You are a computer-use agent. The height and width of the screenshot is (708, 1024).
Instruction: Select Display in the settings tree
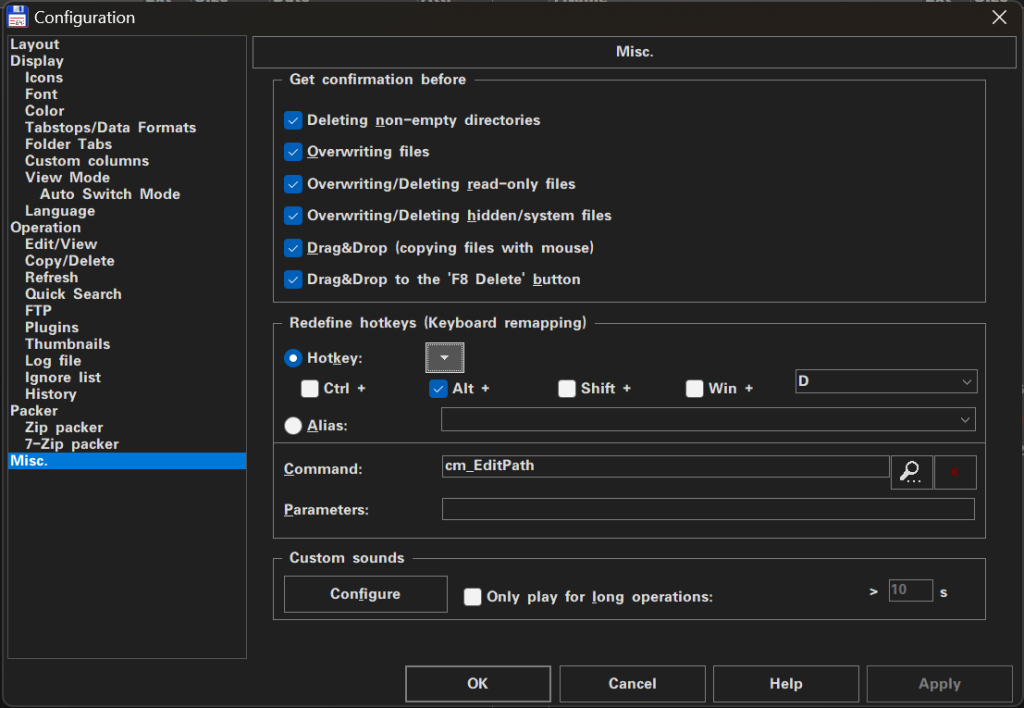(37, 61)
